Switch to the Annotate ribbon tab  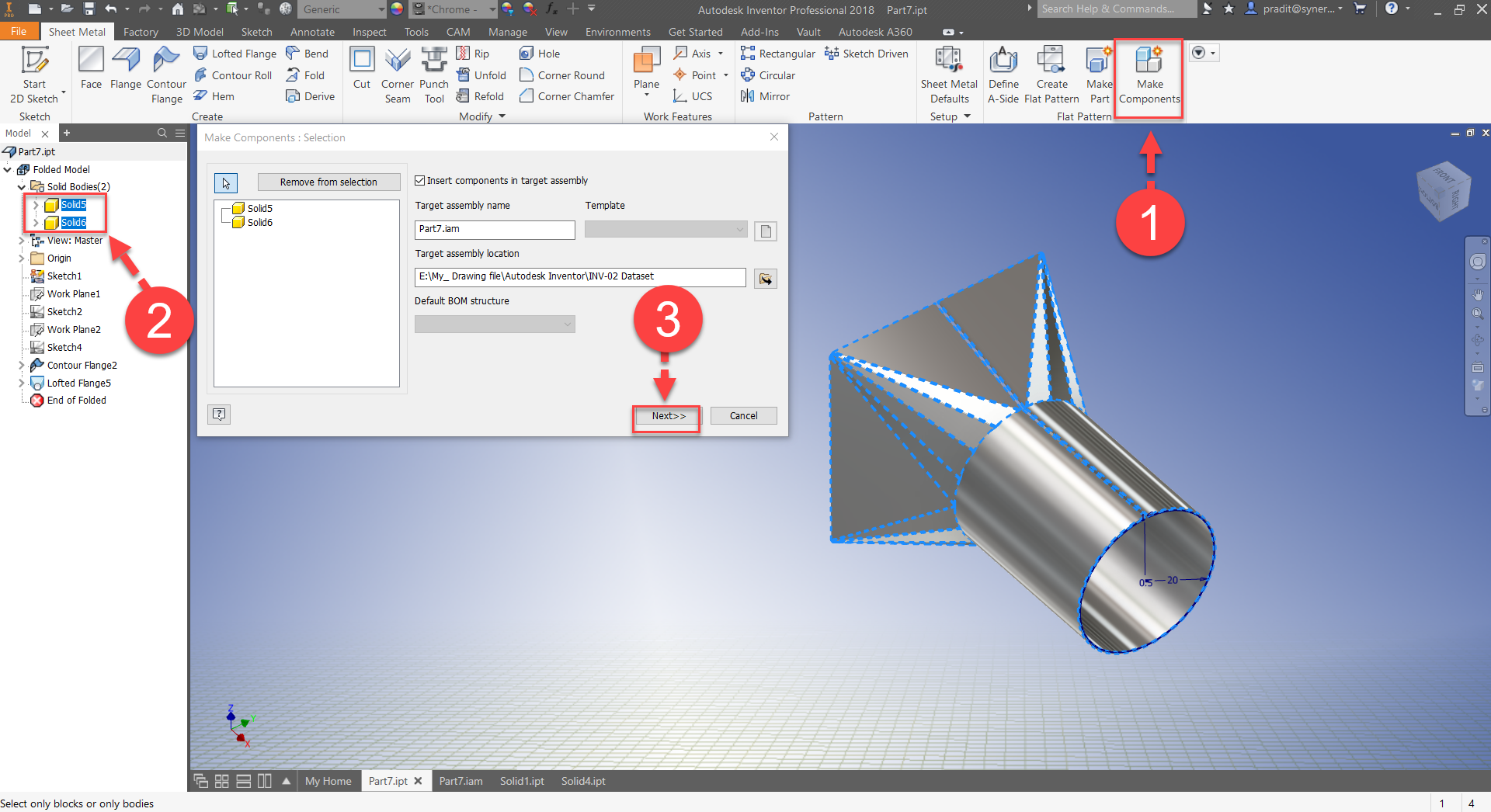[312, 32]
